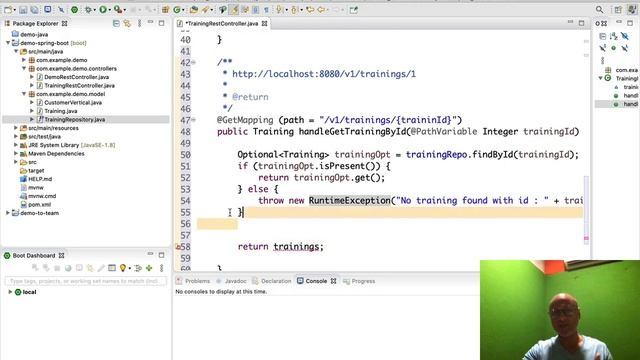
Task: Select CustomerVertical.java file
Action: (x=73, y=102)
